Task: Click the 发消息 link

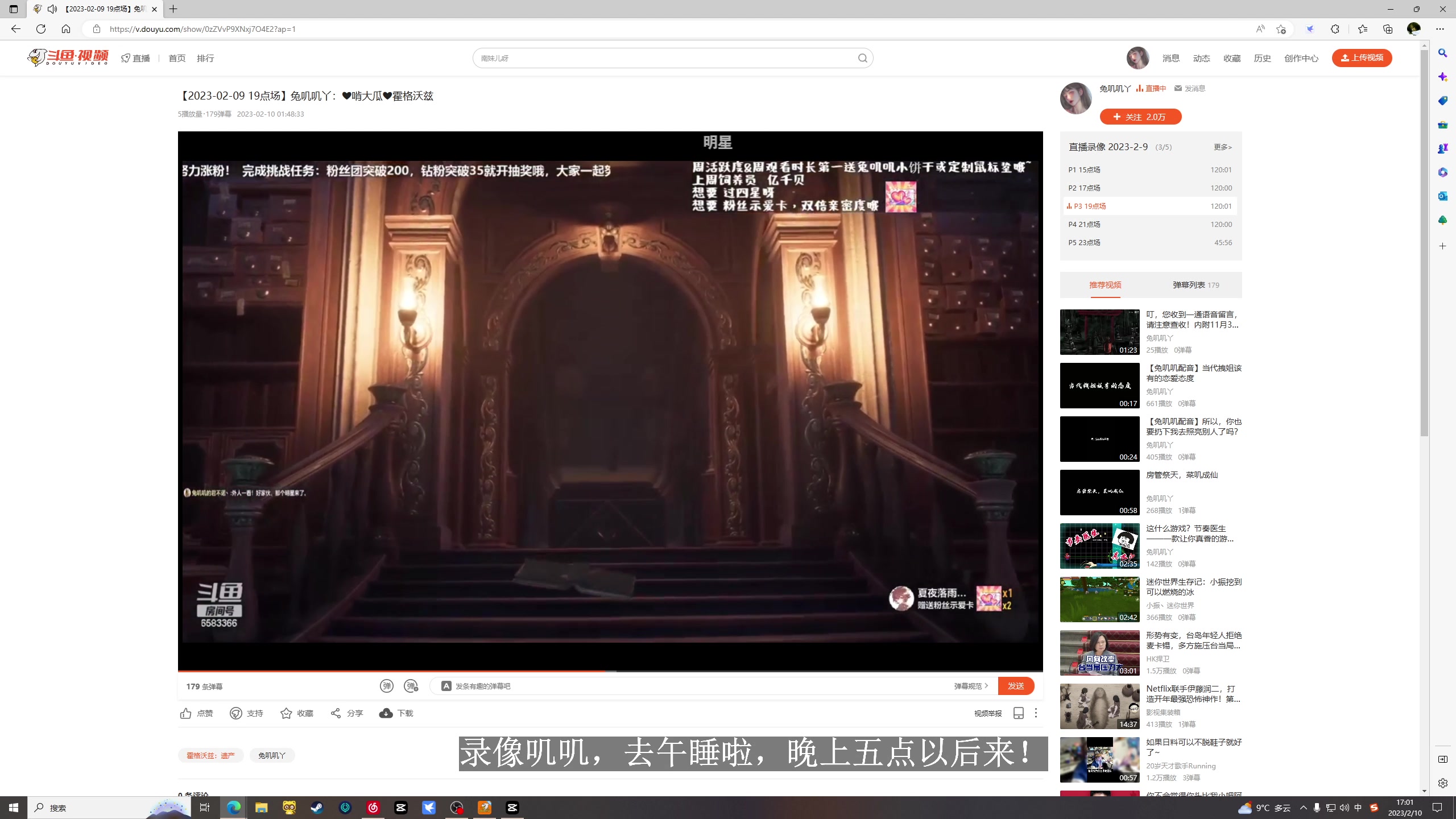Action: [1190, 88]
